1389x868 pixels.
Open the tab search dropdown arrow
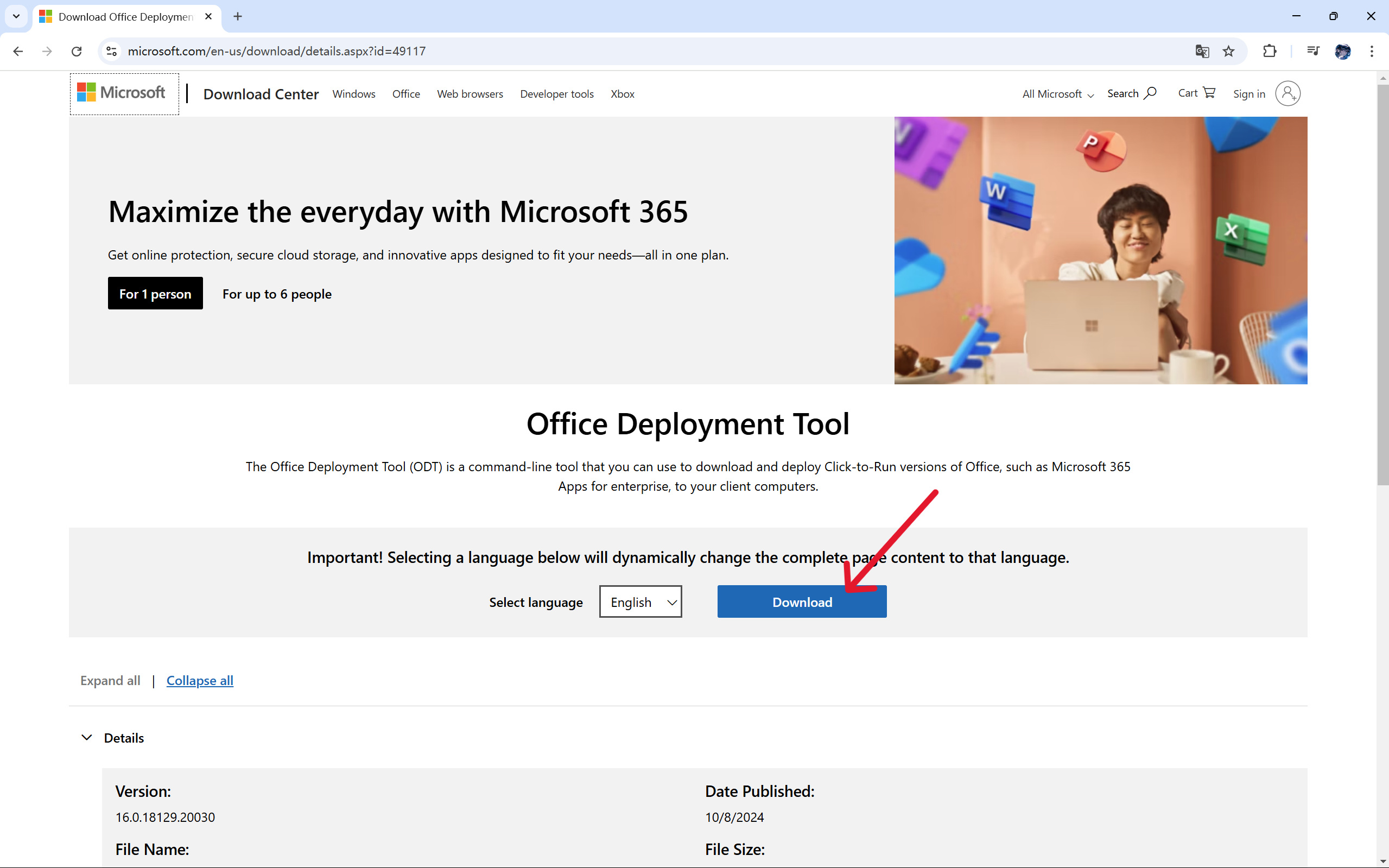tap(16, 16)
